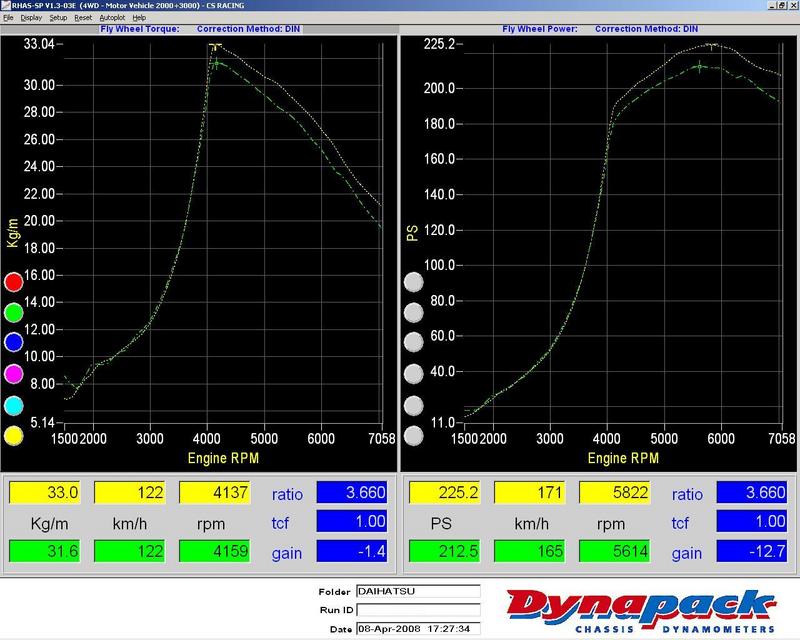Click the yellow peak marker on power curve
This screenshot has width=800, height=640.
pos(712,46)
